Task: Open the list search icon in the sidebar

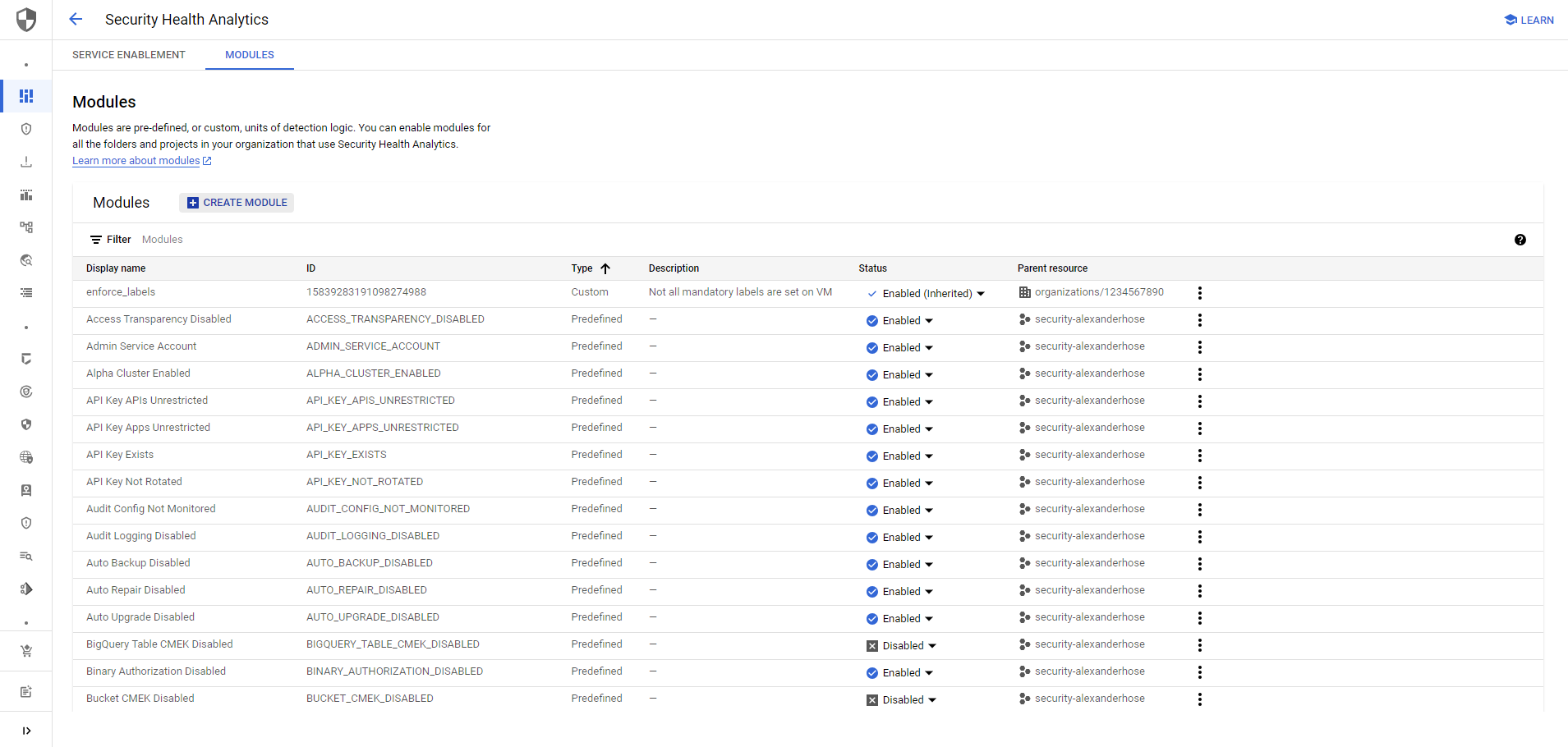Action: [26, 556]
